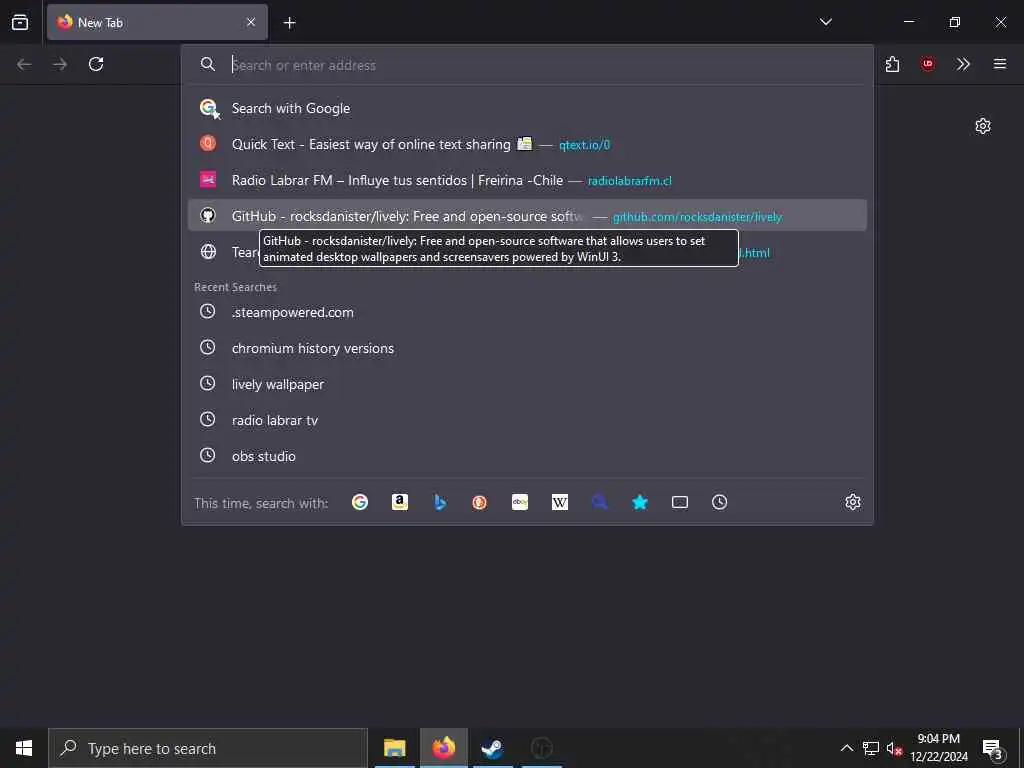
Task: Open the Firefox hamburger application menu
Action: click(1000, 64)
